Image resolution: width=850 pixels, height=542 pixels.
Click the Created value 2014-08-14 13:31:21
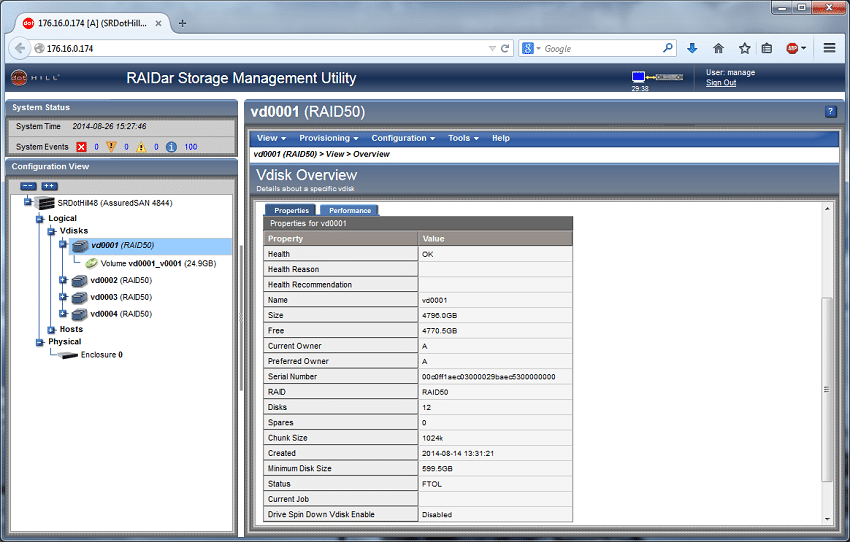coord(458,454)
